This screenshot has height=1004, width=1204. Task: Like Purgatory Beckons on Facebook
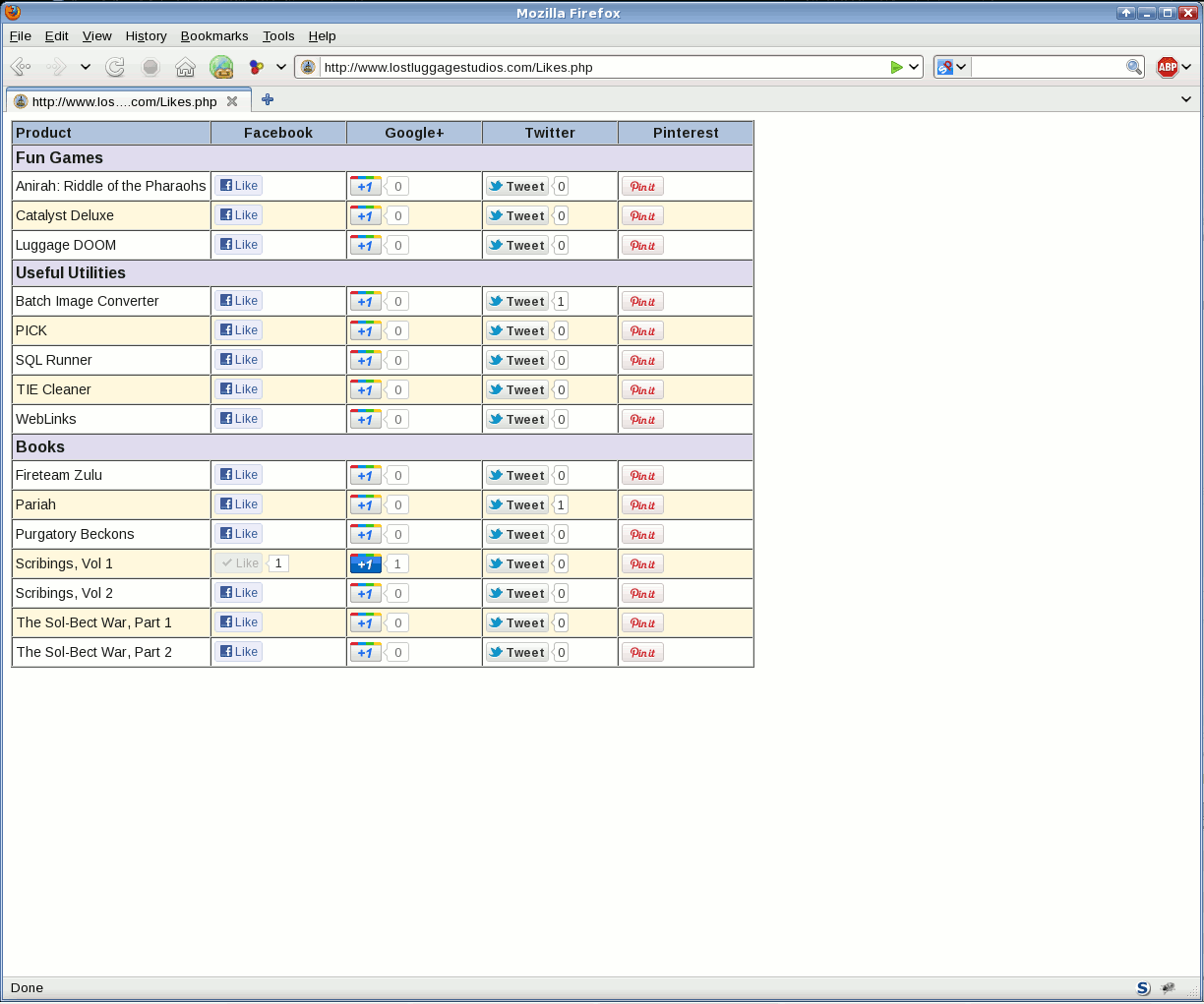(239, 534)
